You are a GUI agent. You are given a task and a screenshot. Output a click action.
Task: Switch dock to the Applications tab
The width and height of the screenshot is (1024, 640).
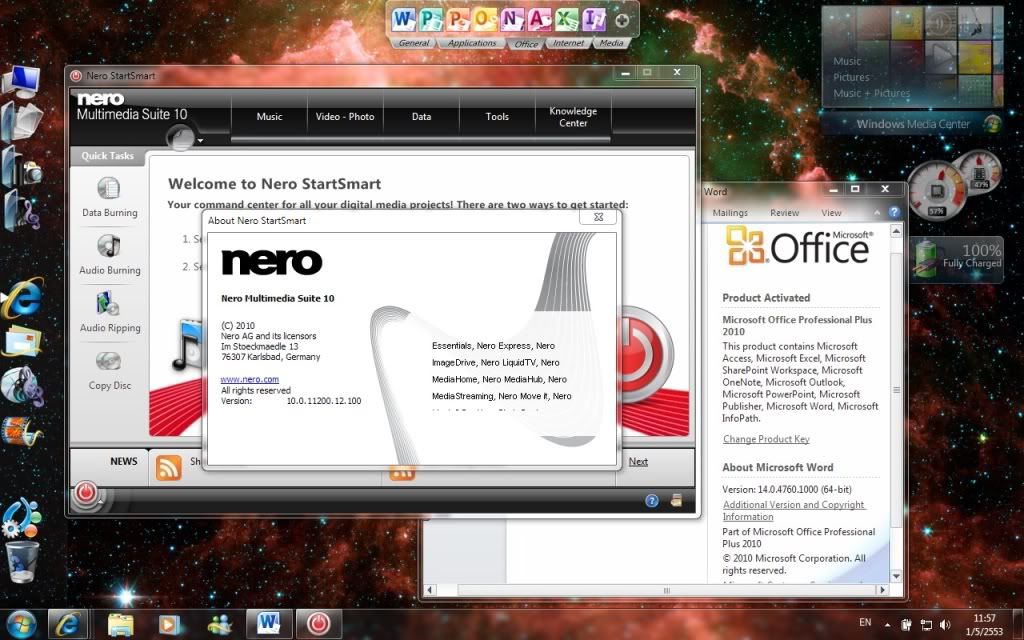tap(472, 43)
